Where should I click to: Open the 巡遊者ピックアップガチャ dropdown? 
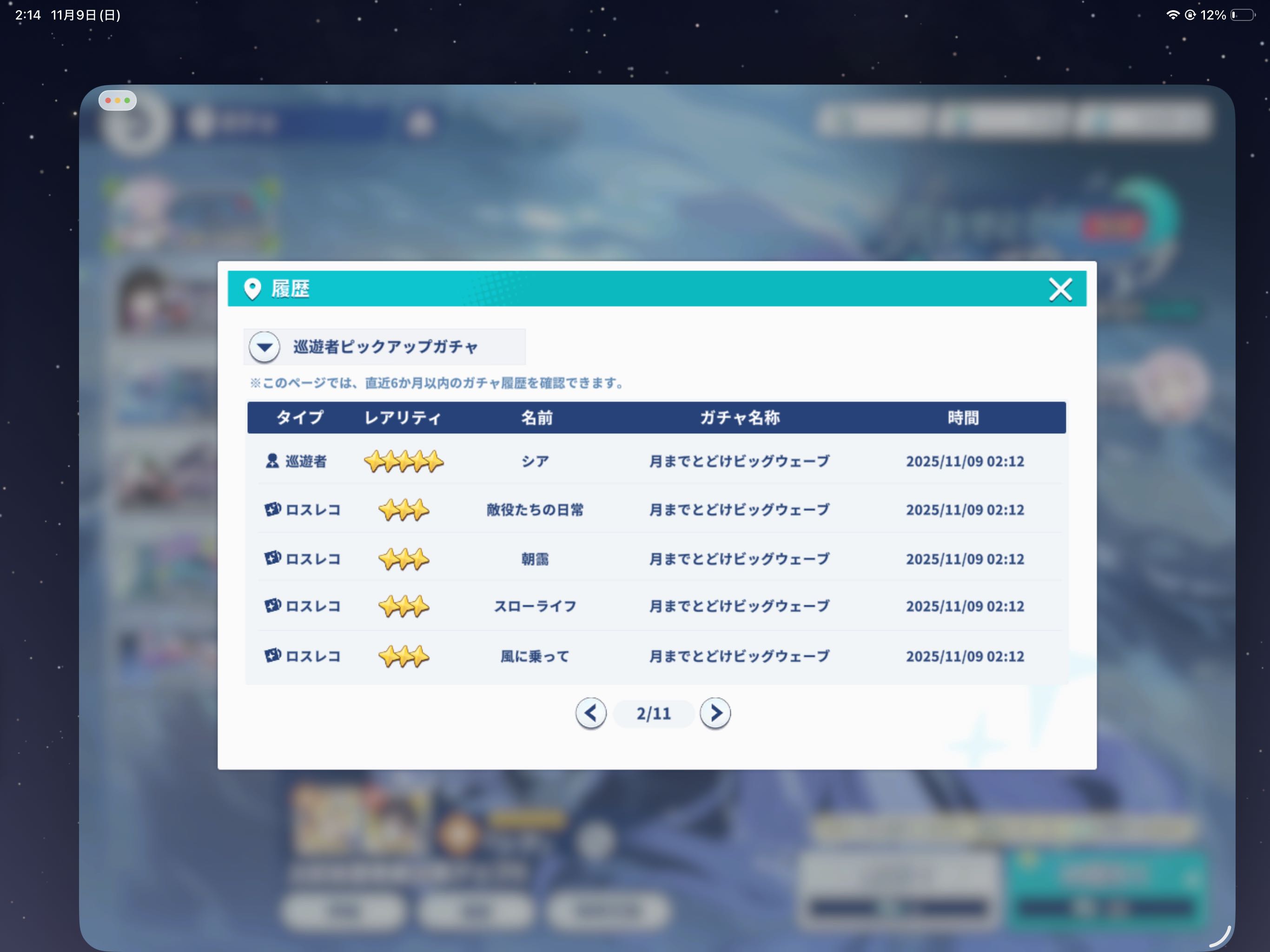pyautogui.click(x=385, y=347)
